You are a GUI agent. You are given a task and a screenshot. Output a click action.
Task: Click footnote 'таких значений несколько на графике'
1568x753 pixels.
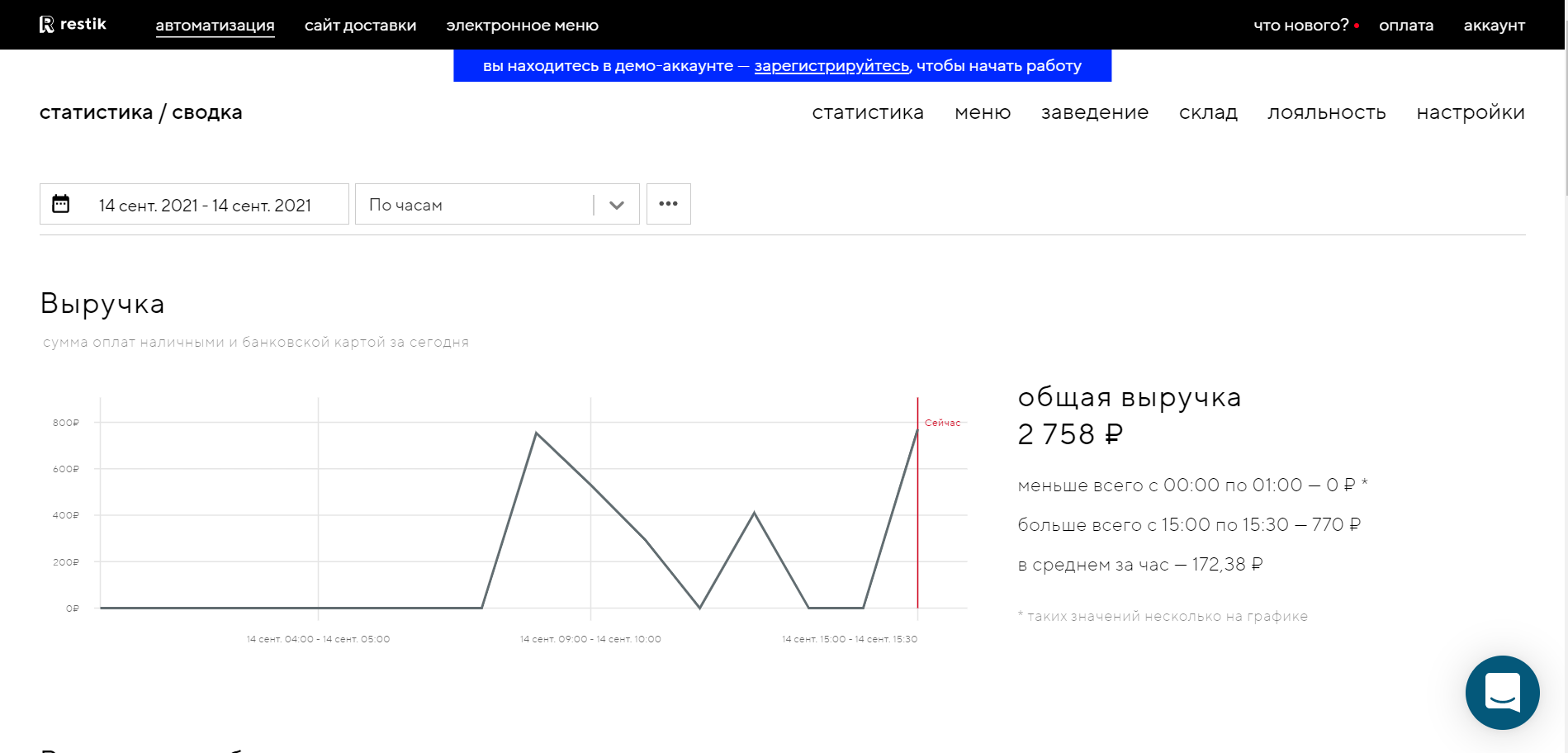[x=1168, y=616]
